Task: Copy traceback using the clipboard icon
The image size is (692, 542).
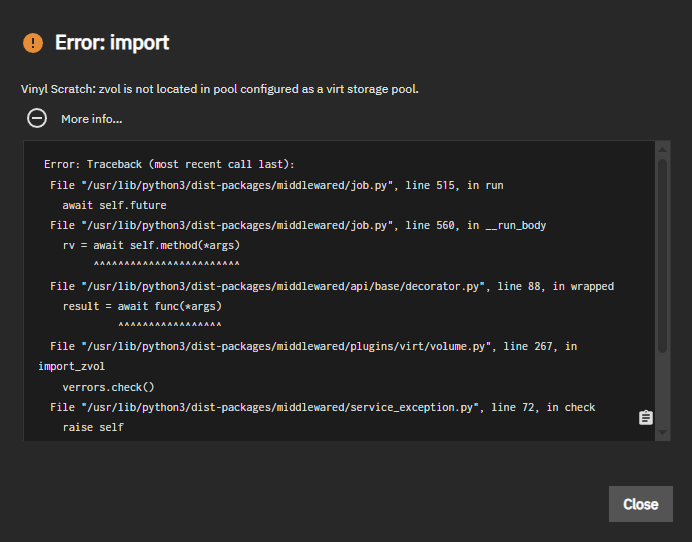Action: (645, 417)
